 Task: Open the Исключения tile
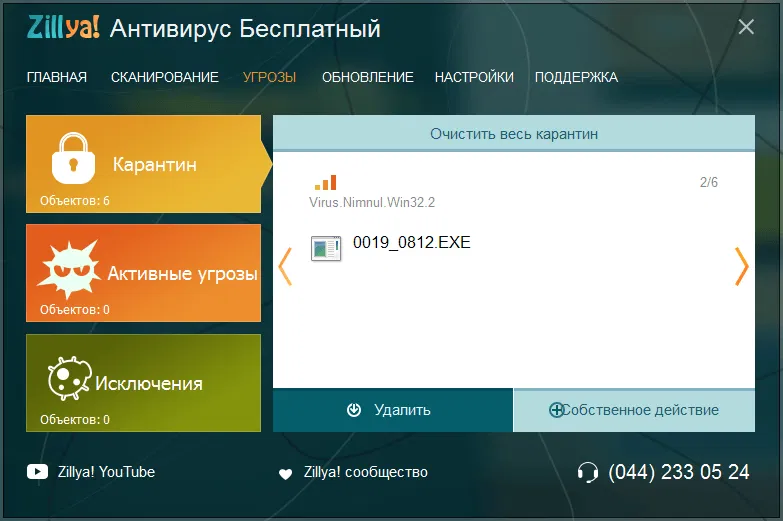[x=143, y=383]
